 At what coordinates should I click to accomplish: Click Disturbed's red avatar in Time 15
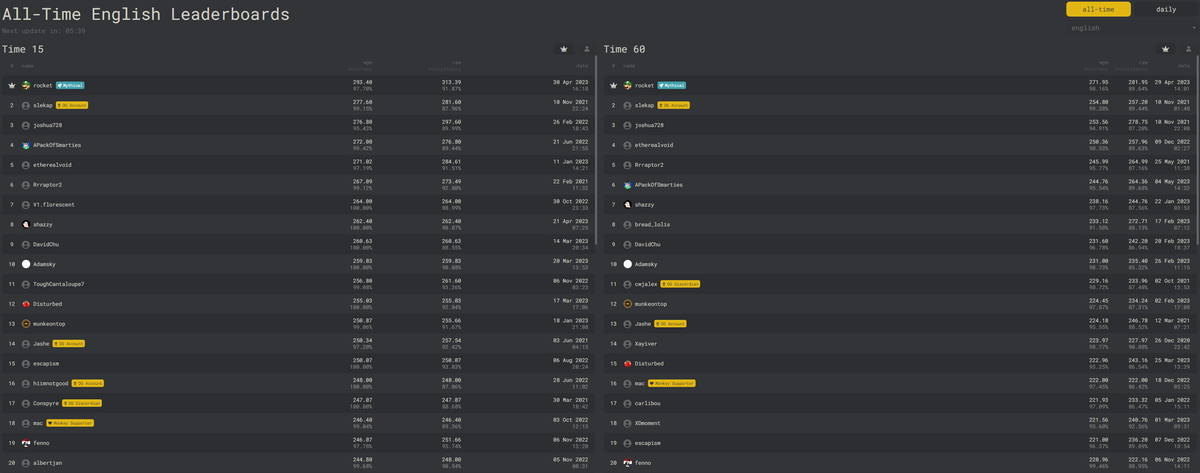pyautogui.click(x=26, y=303)
